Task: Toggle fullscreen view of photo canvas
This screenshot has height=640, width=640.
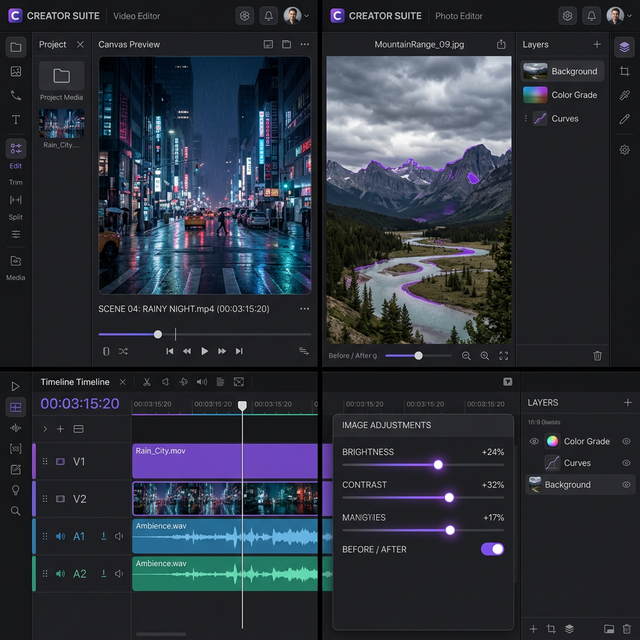Action: (504, 356)
